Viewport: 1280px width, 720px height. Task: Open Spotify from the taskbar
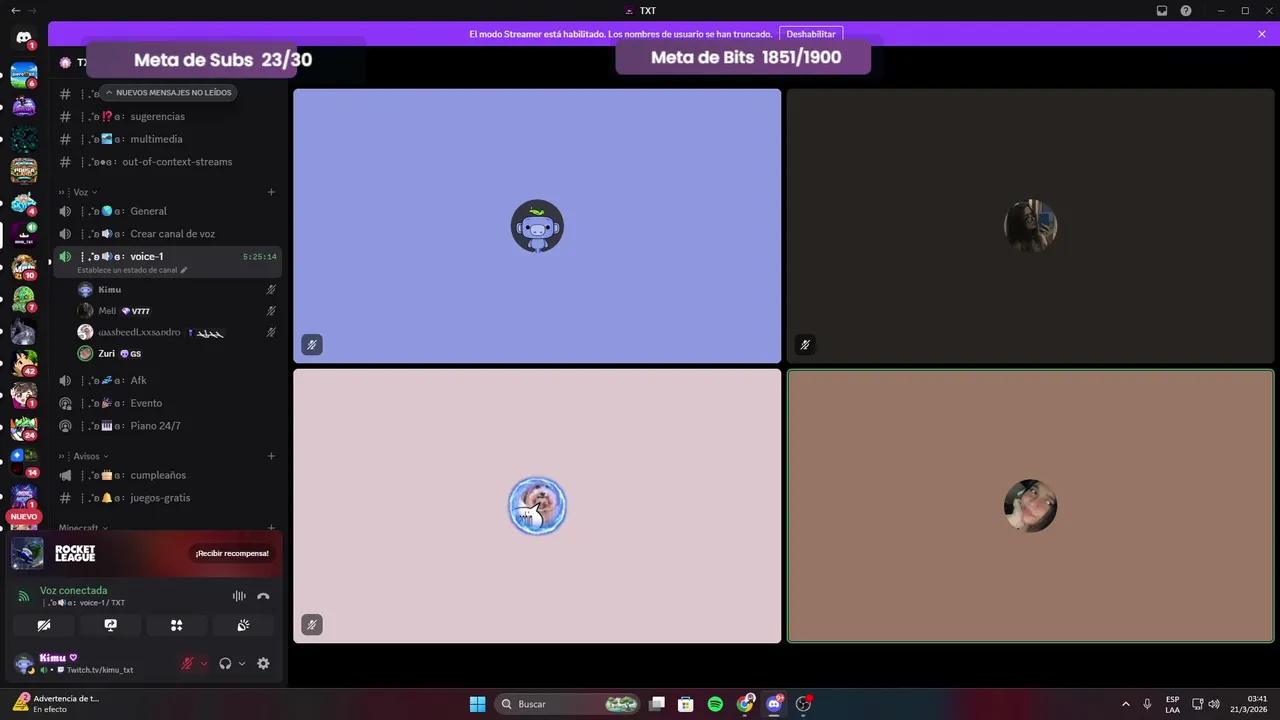[x=715, y=704]
